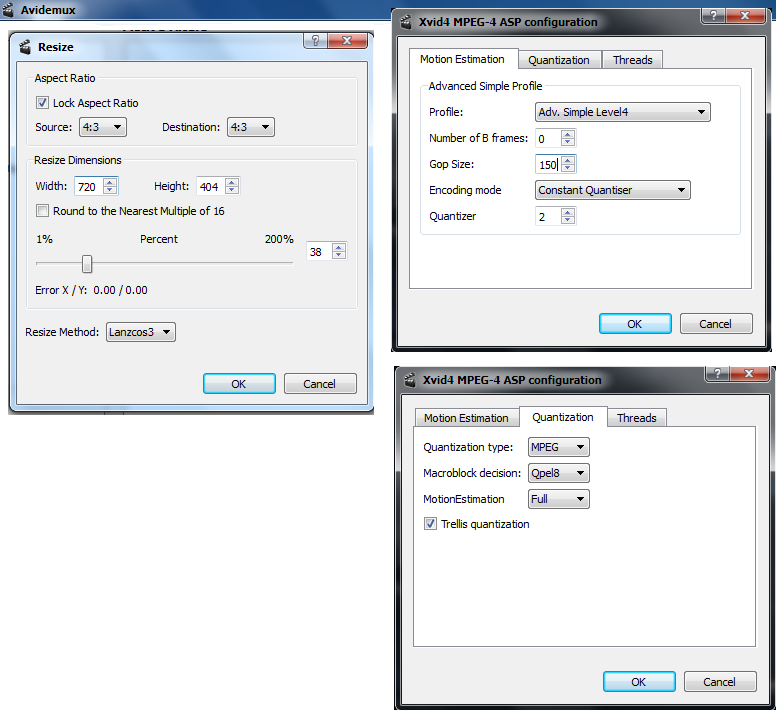Click the help question mark in Resize dialog

click(x=315, y=41)
